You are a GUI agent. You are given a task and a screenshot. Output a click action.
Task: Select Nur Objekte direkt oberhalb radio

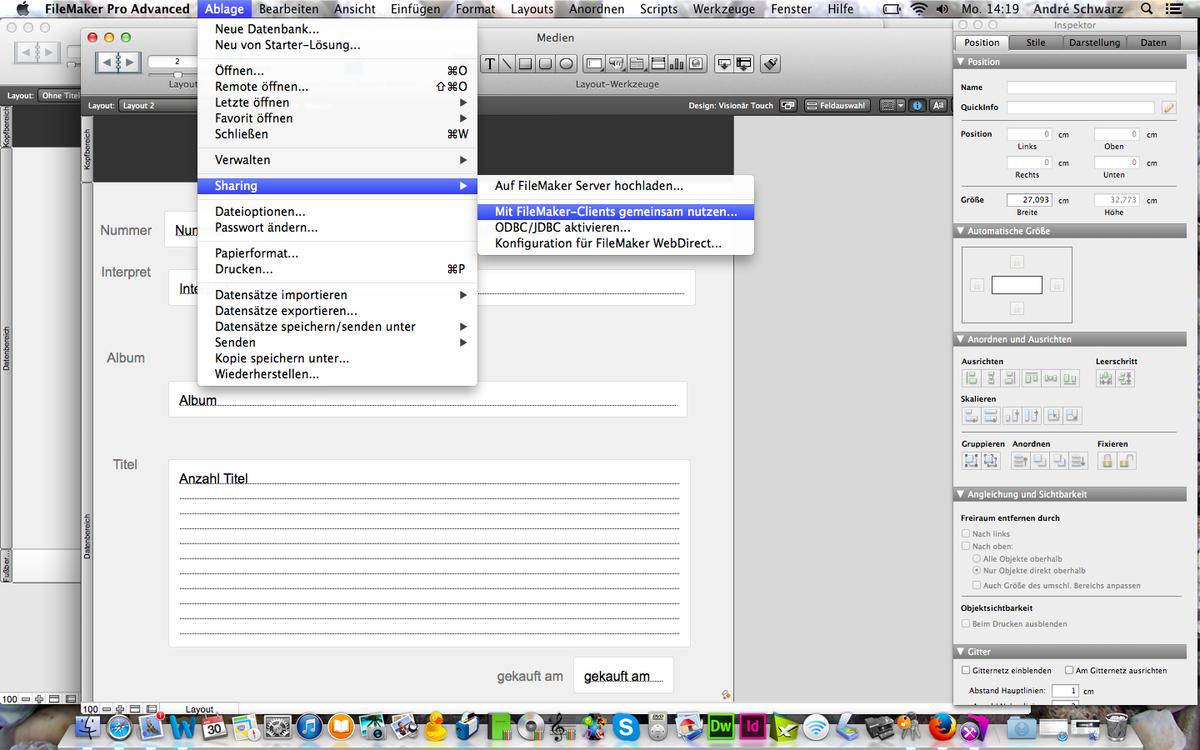[977, 570]
